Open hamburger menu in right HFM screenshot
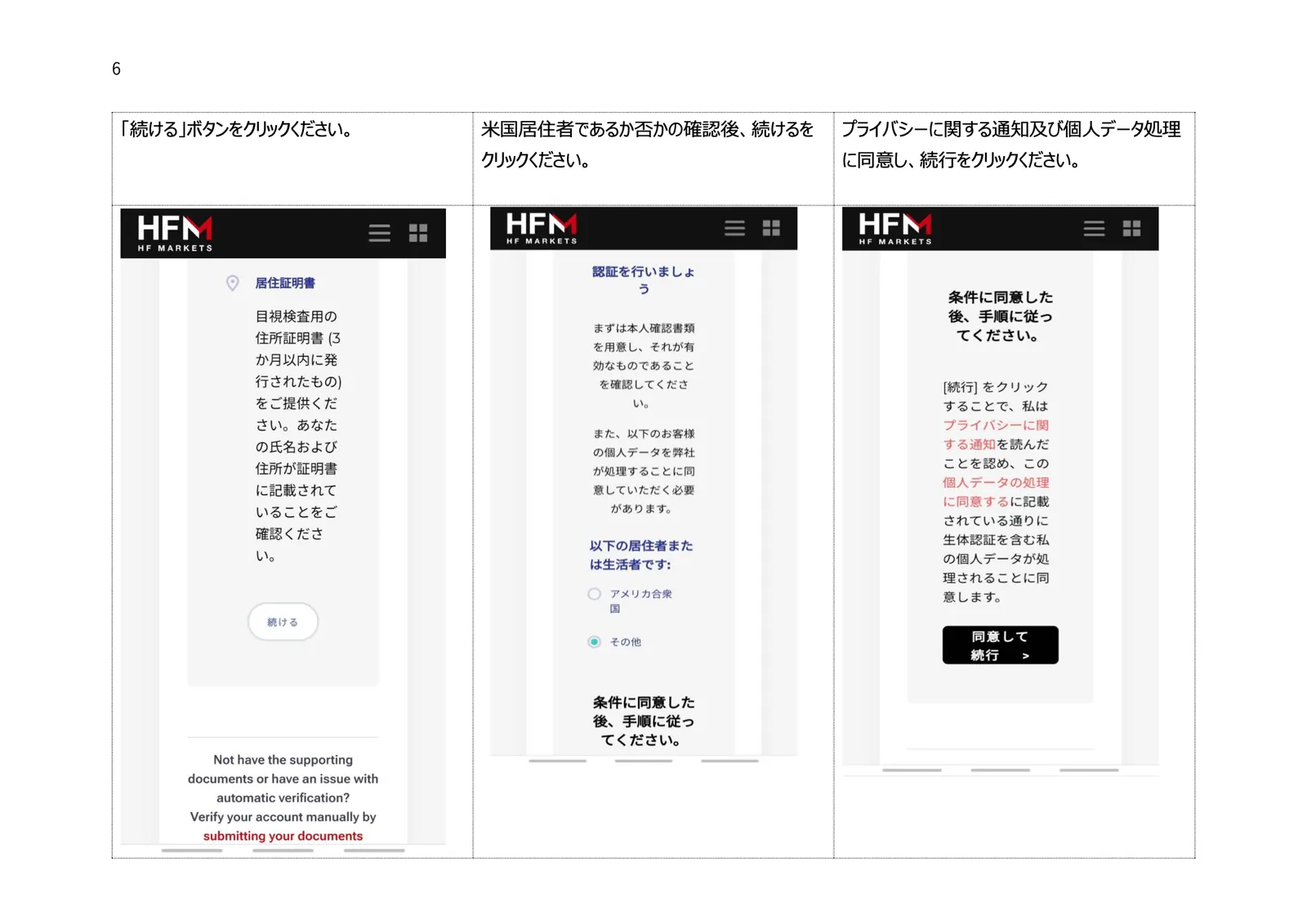Viewport: 1307px width, 924px height. [1094, 228]
